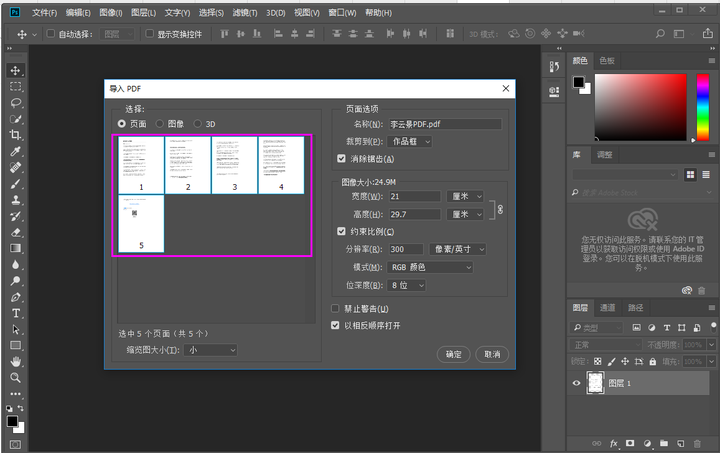This screenshot has height=453, width=720.
Task: Toggle the 约束比例 checkbox
Action: pos(341,231)
